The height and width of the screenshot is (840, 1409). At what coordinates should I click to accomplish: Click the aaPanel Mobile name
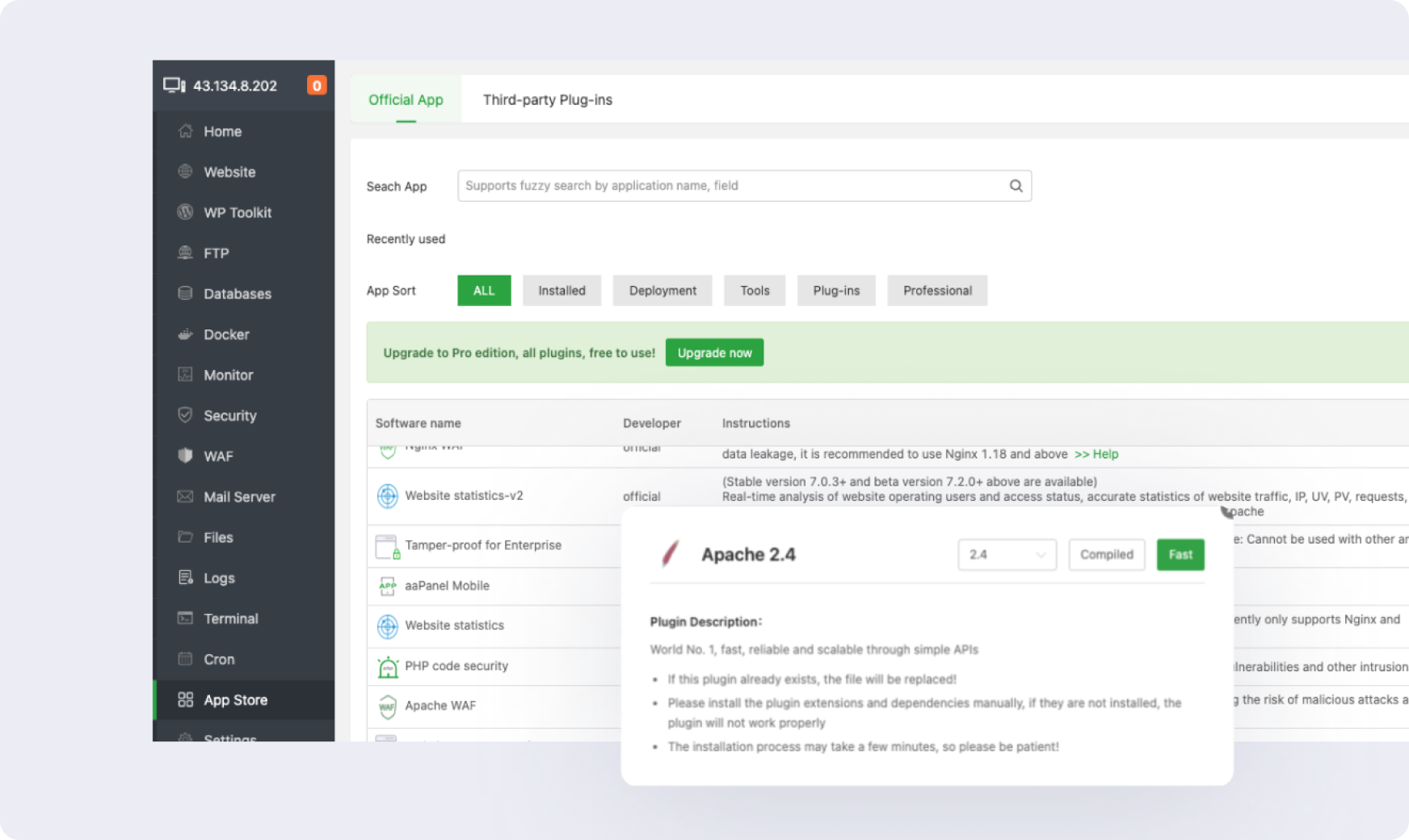447,586
